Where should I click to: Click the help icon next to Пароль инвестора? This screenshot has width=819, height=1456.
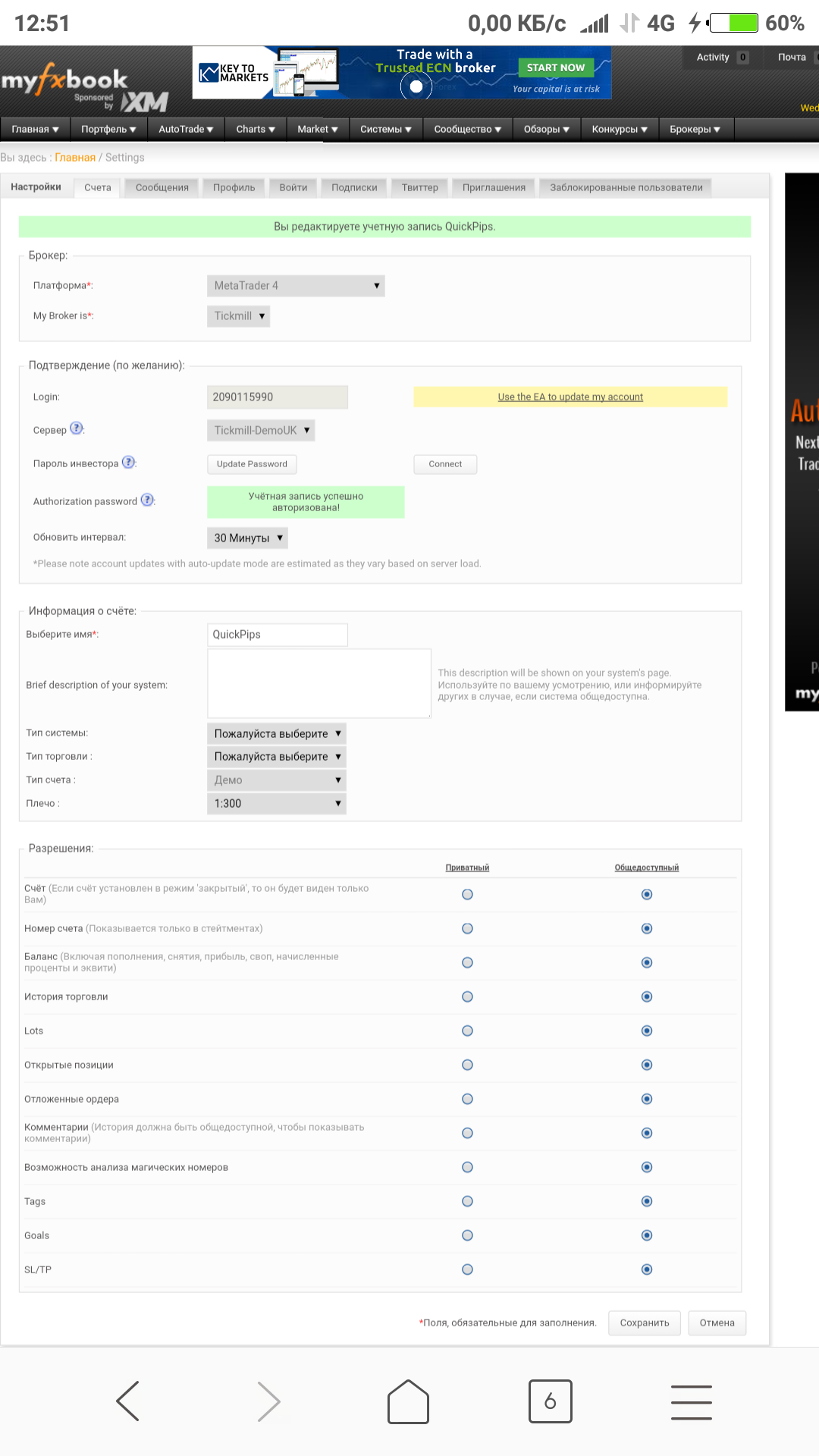(x=129, y=462)
